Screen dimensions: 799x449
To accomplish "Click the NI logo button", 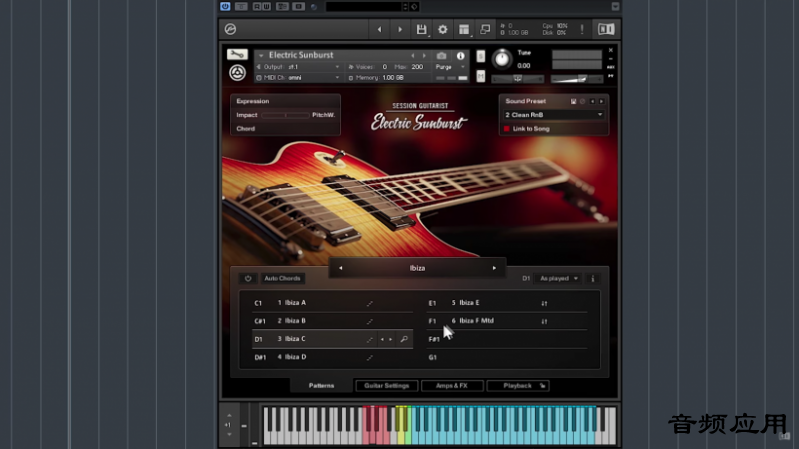I will (x=606, y=29).
